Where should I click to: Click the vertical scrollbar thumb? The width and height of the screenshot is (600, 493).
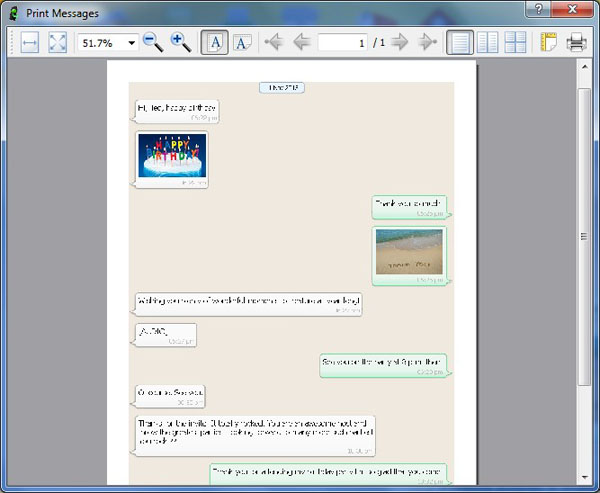coord(584,237)
